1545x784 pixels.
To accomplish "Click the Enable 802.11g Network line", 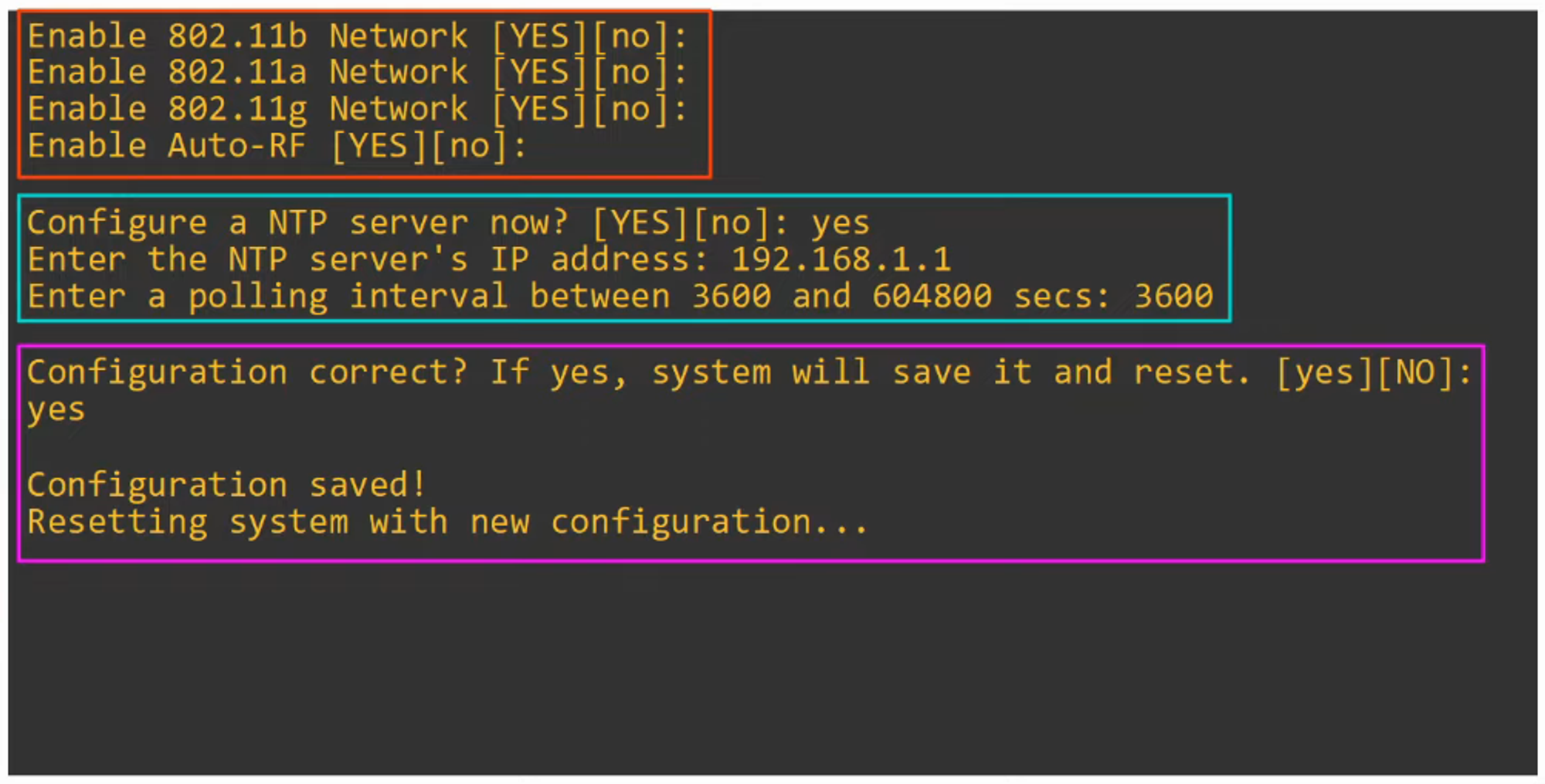I will coord(247,109).
